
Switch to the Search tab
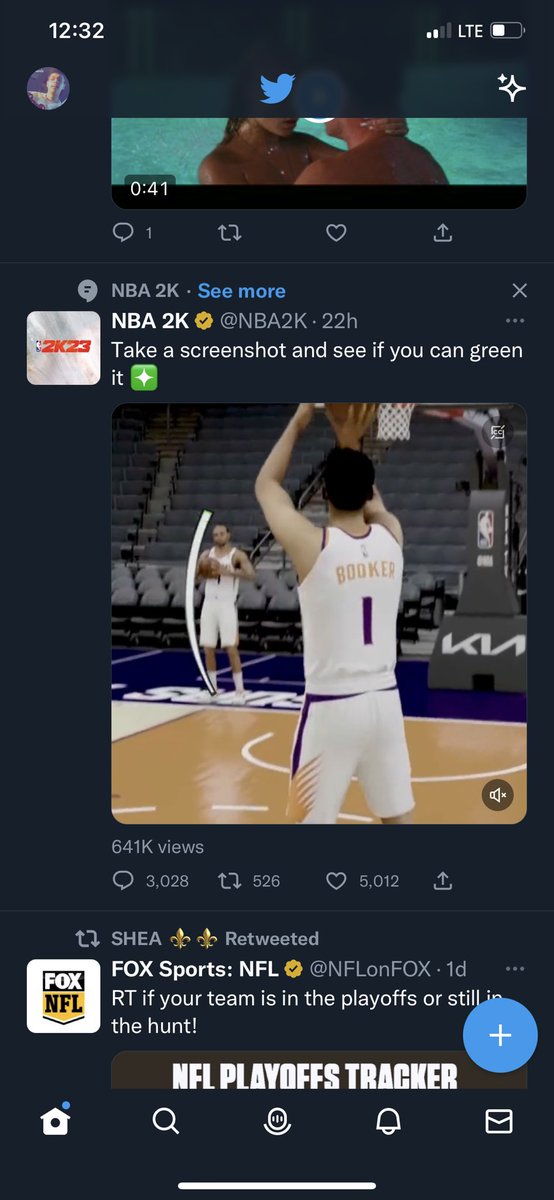(x=166, y=1121)
